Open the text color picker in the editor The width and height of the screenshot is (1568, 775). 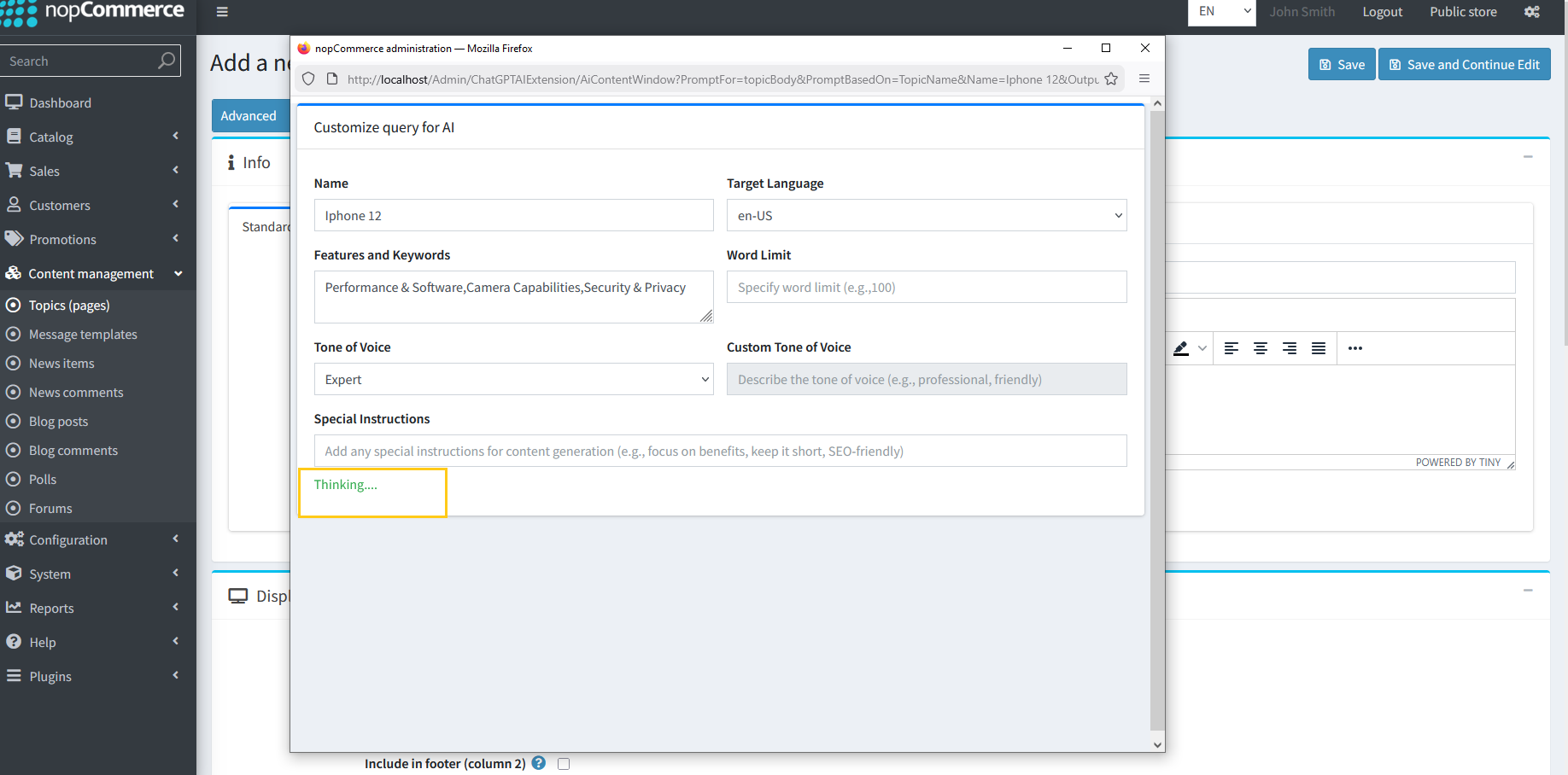click(1181, 348)
